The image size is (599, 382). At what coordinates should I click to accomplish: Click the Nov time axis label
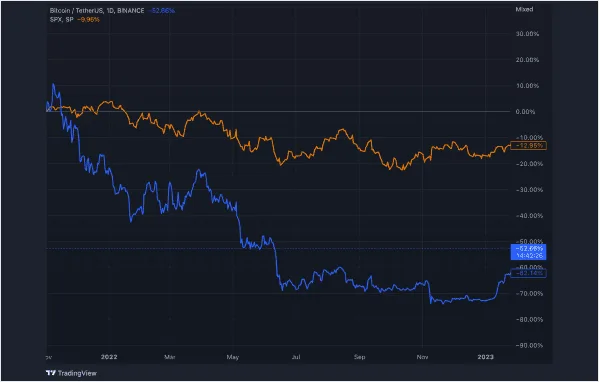(x=422, y=357)
